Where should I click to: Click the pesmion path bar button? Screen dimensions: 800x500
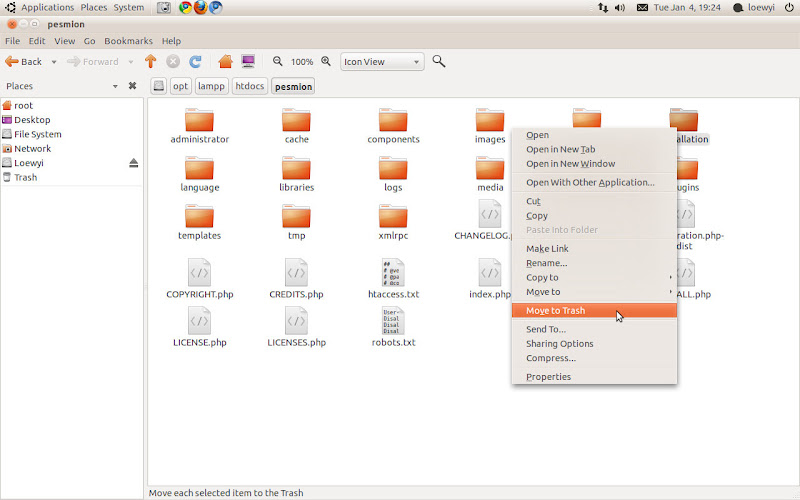coord(293,86)
